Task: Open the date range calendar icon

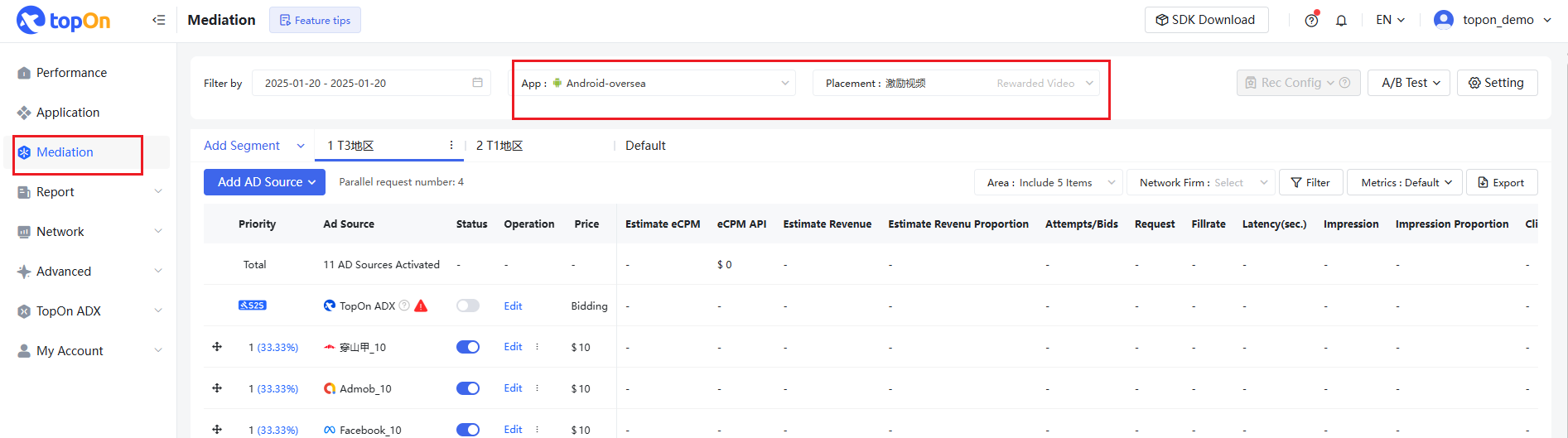Action: point(477,83)
